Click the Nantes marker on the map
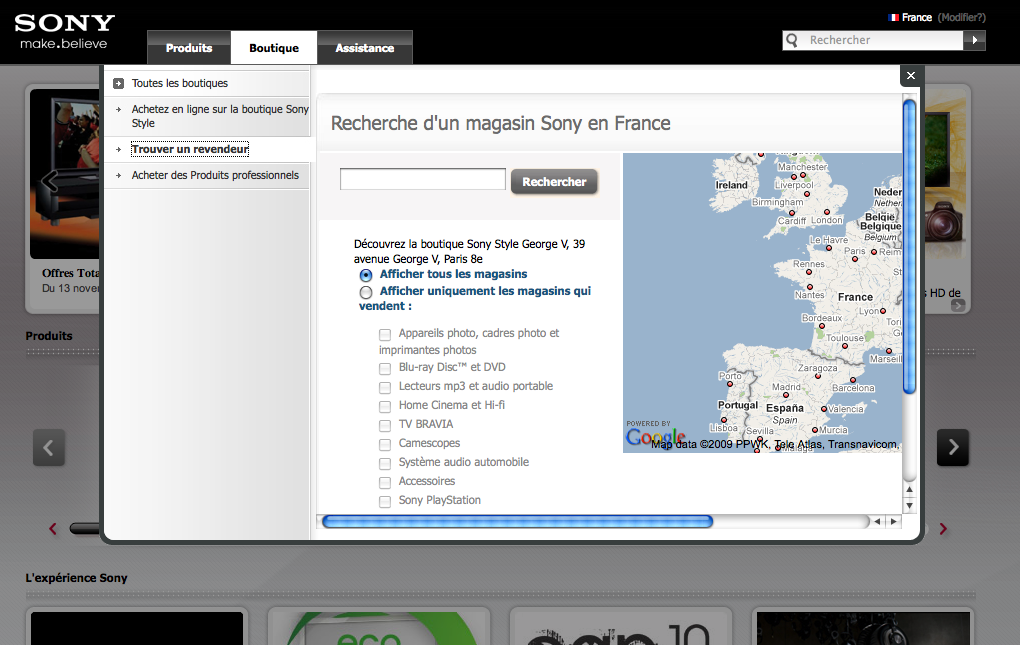 point(810,287)
